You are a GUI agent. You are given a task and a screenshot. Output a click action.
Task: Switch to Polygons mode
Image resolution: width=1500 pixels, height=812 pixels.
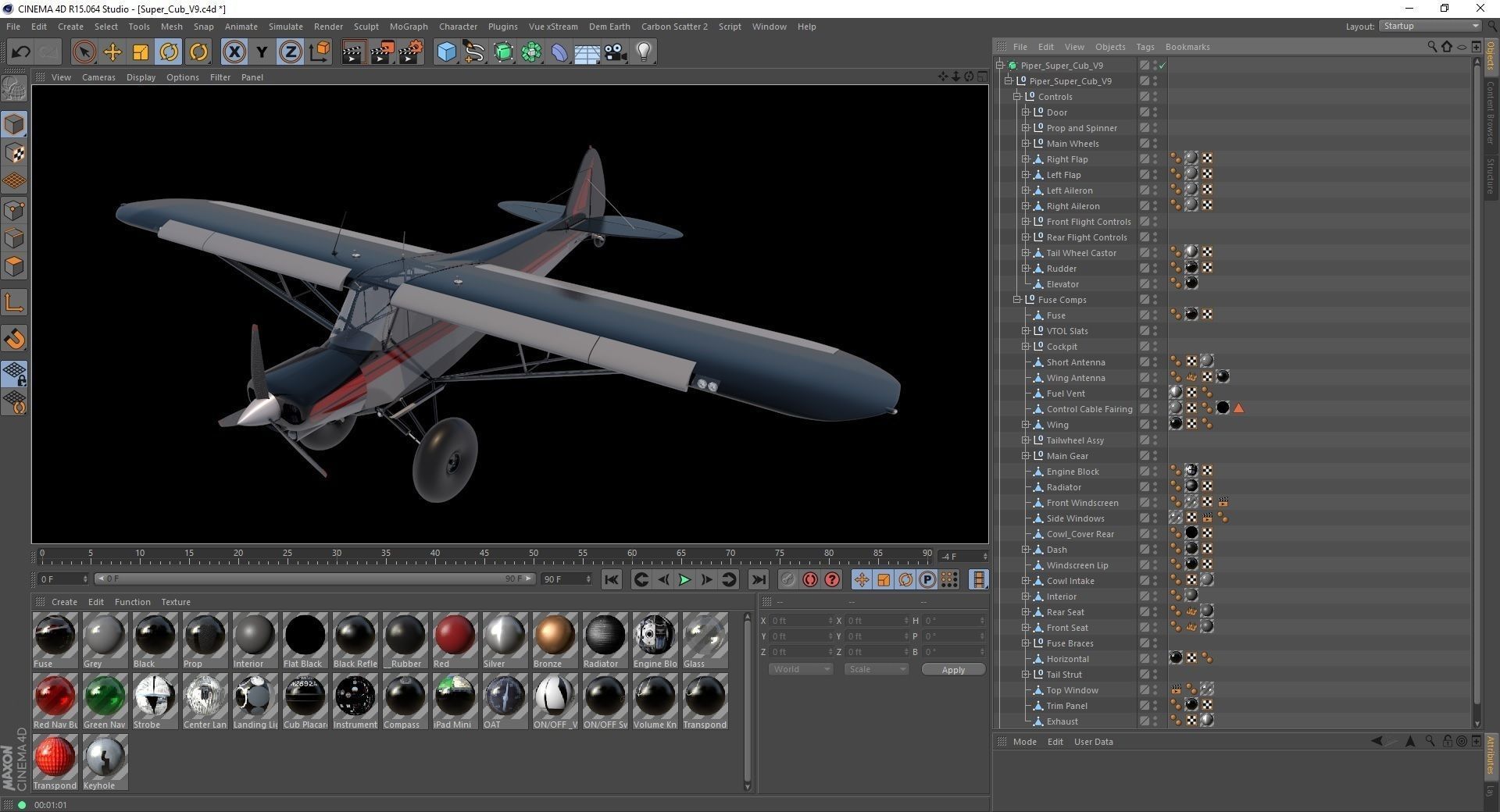(14, 267)
